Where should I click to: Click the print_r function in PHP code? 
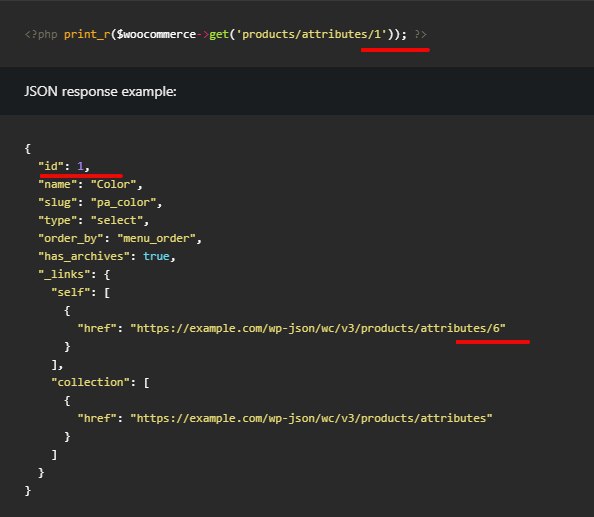87,34
